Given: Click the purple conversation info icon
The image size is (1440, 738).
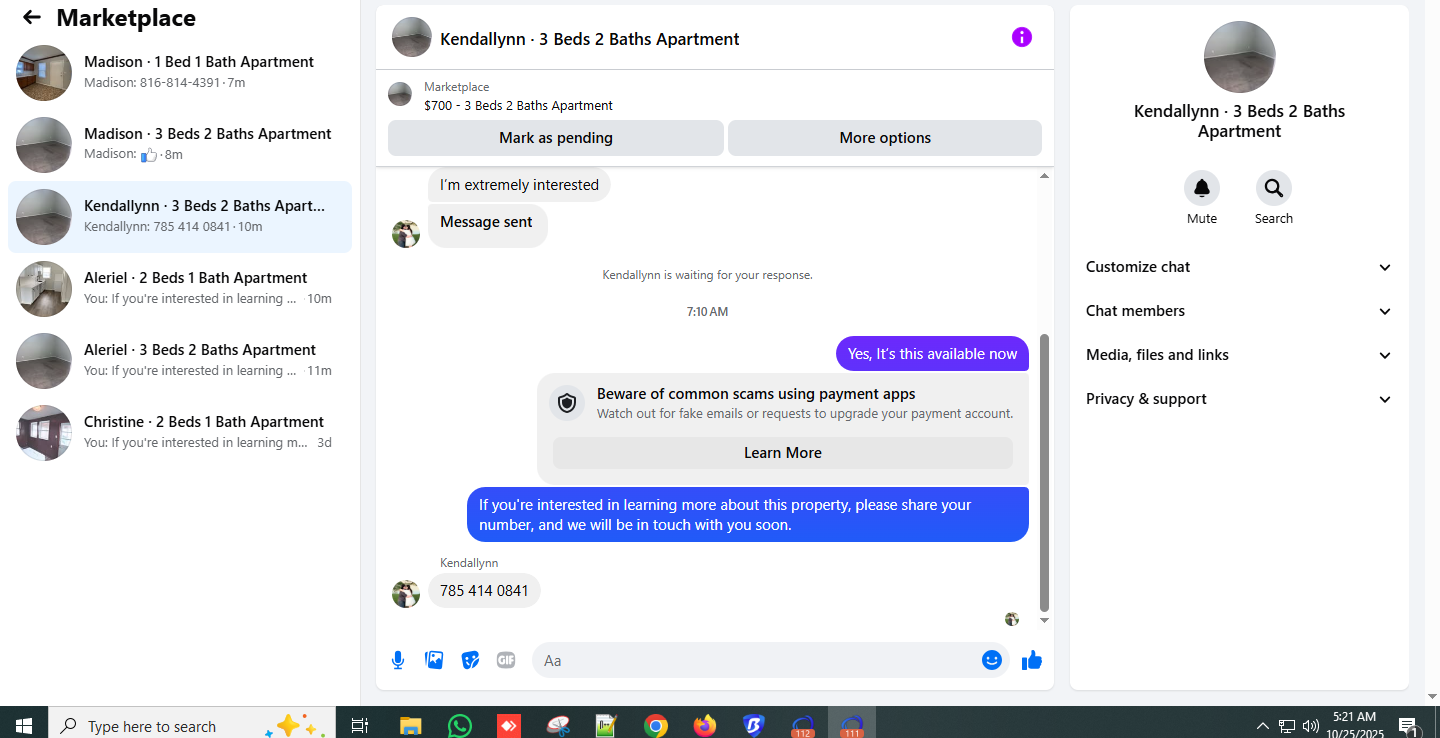Looking at the screenshot, I should [1021, 37].
